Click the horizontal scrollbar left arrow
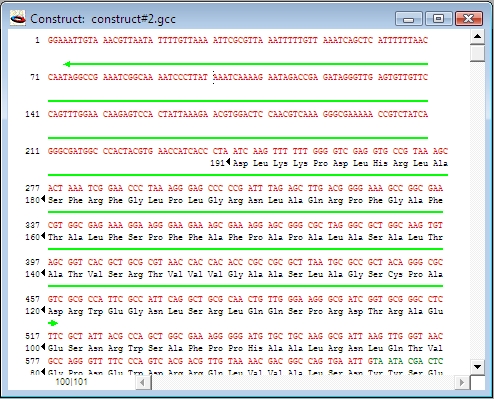 point(143,382)
